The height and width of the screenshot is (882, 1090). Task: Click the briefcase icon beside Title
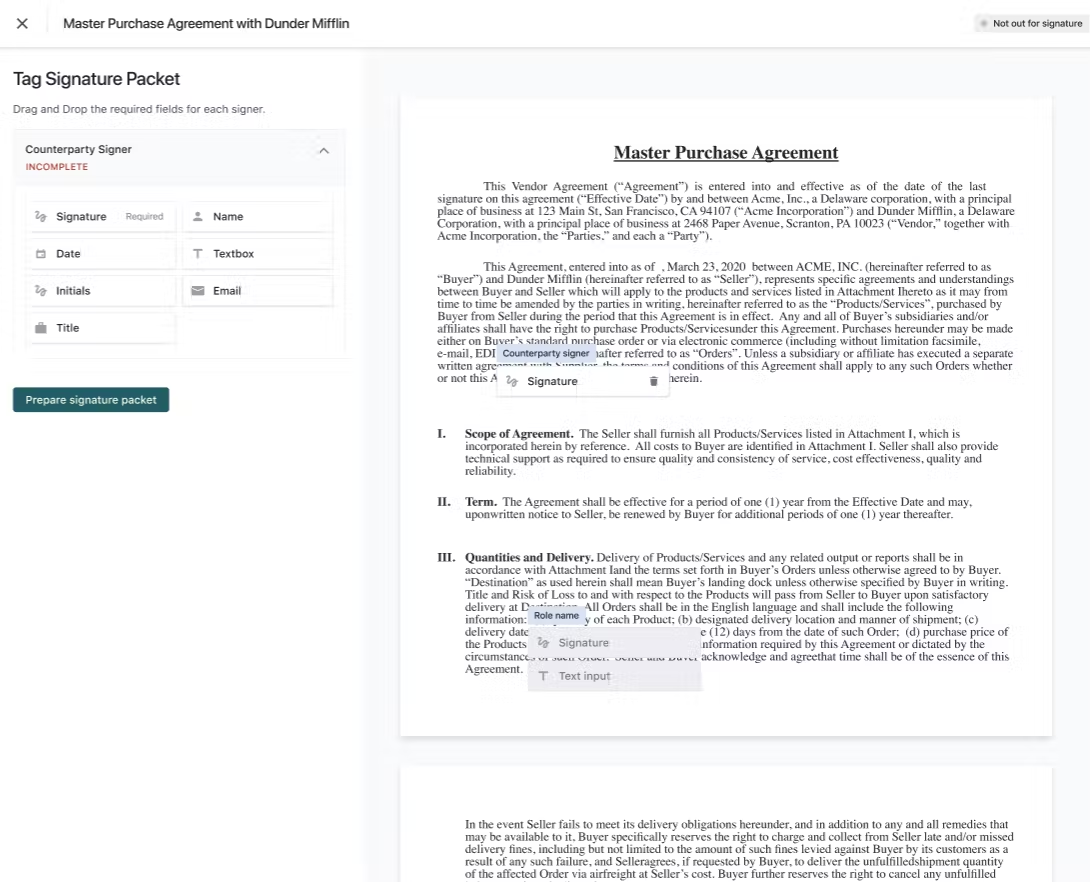[x=41, y=328]
